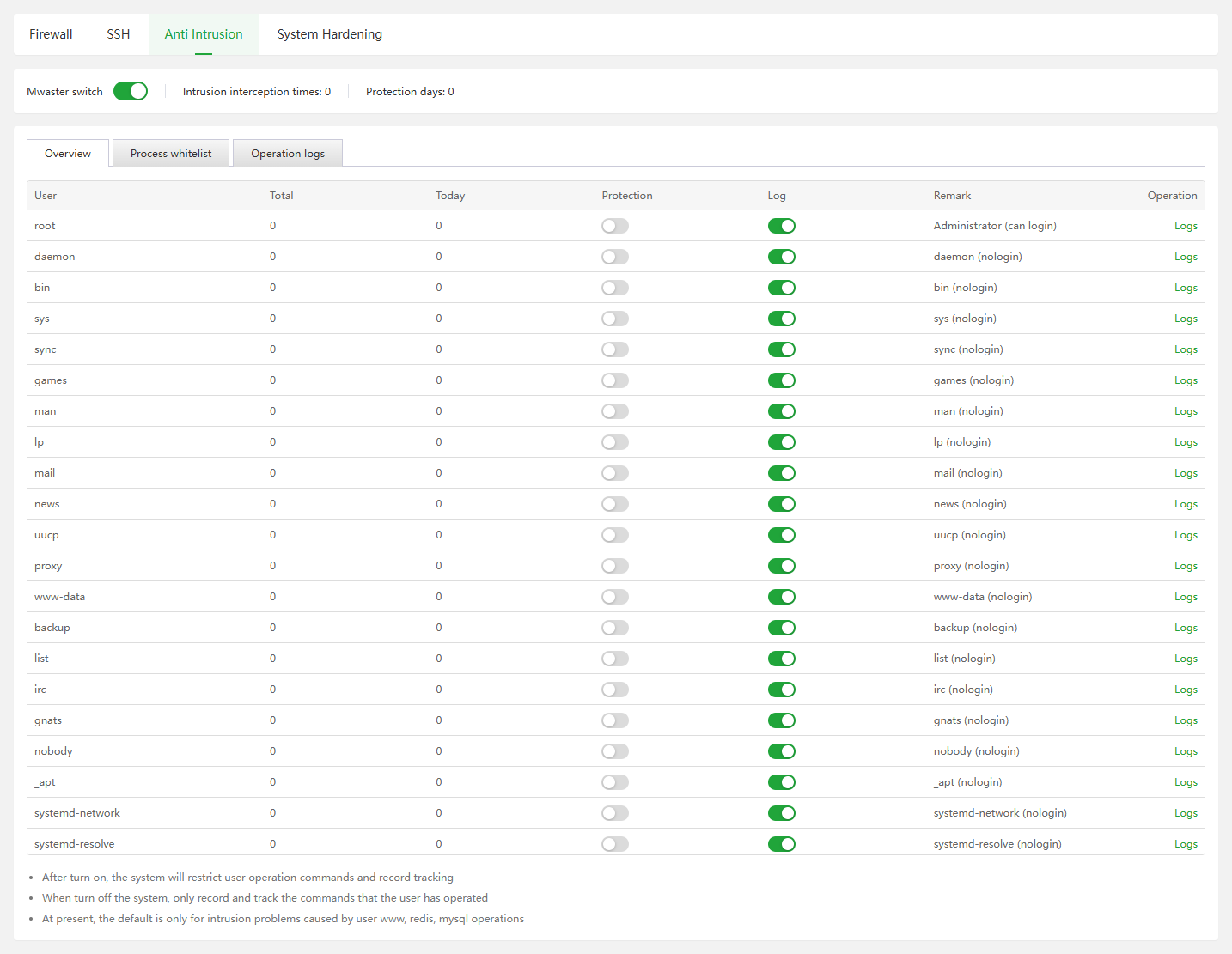Viewport: 1232px width, 954px height.
Task: Disable Log for systemd-resolve user
Action: coord(781,844)
